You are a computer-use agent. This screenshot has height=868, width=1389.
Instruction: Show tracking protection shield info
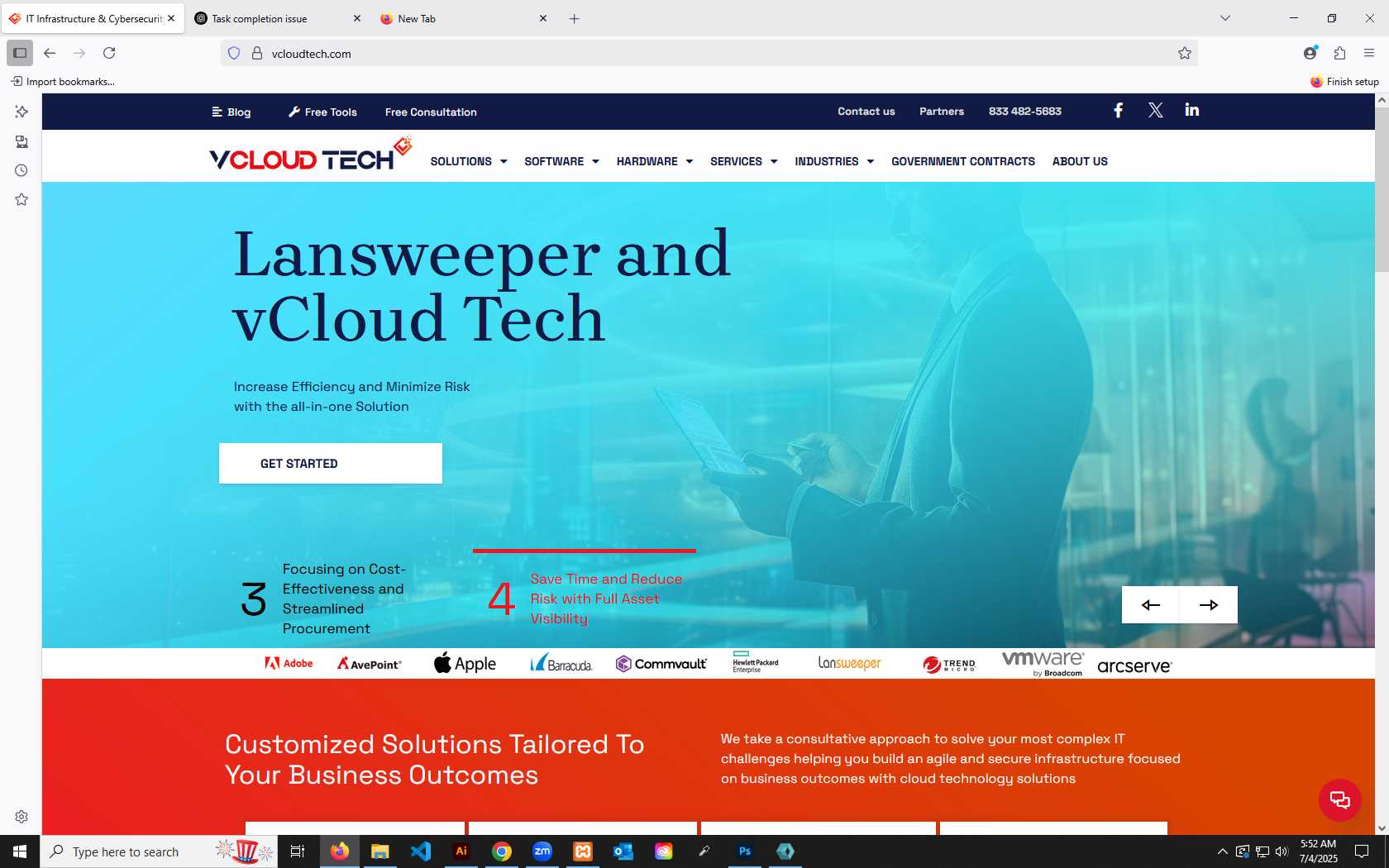pos(234,53)
